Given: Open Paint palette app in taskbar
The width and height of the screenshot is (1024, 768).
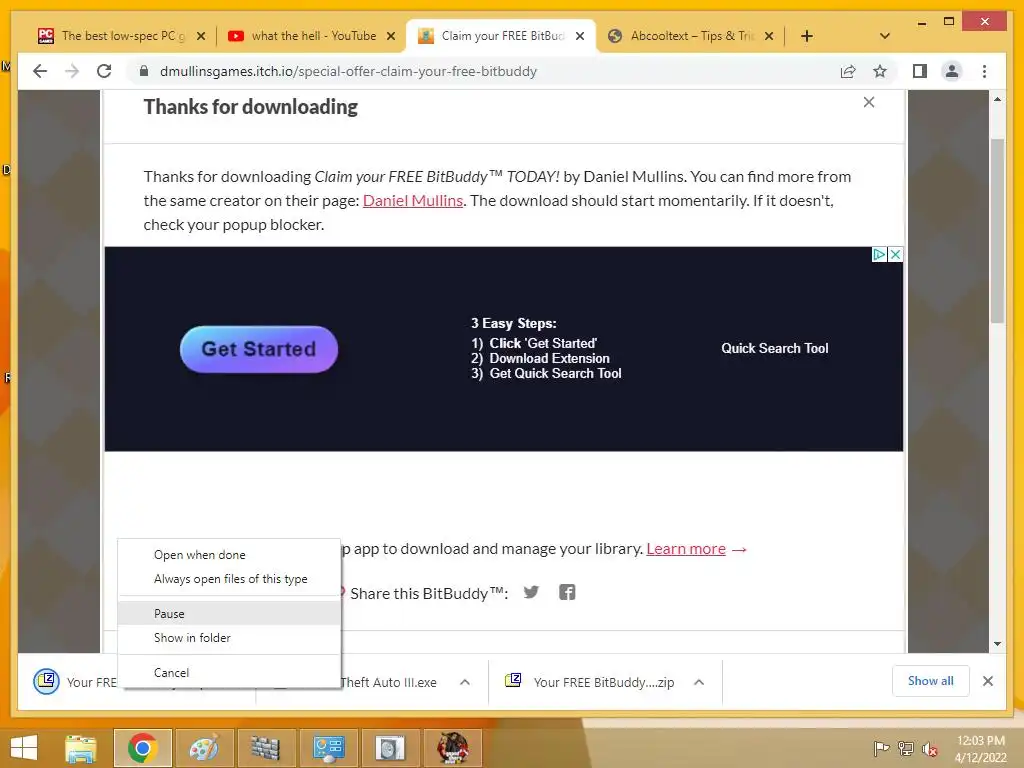Looking at the screenshot, I should pyautogui.click(x=204, y=748).
